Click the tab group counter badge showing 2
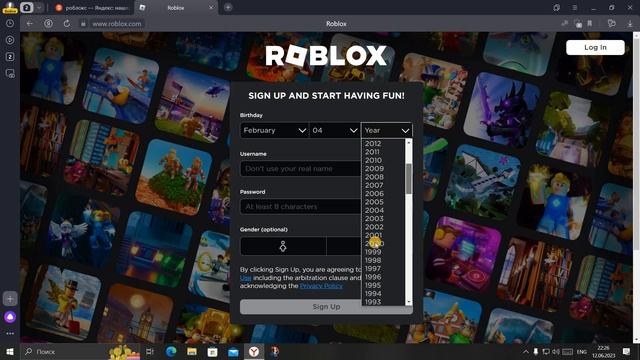Image resolution: width=640 pixels, height=360 pixels. click(x=27, y=7)
